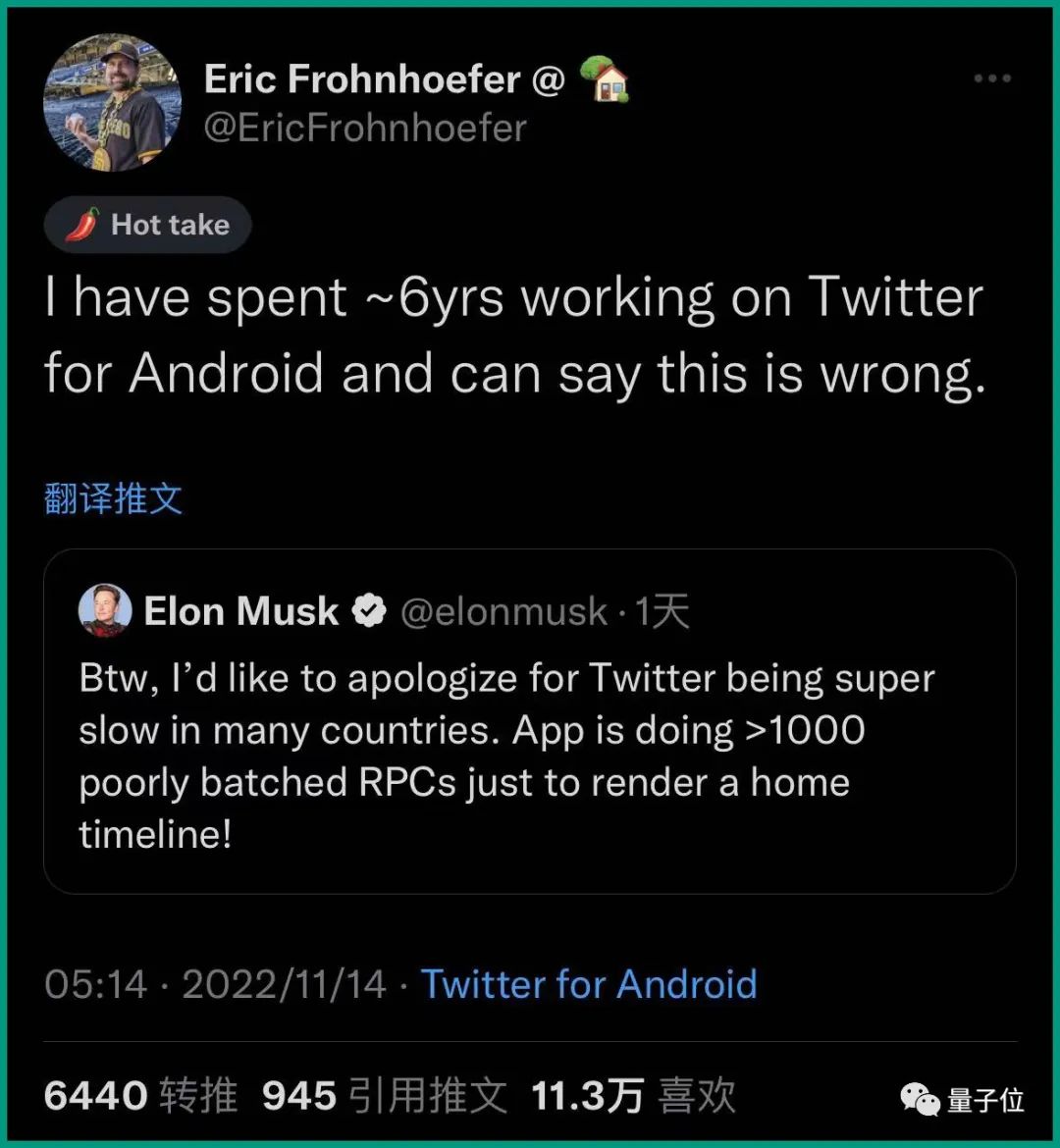This screenshot has width=1060, height=1148.
Task: Click Elon Musk's small avatar in quote
Action: coord(105,610)
